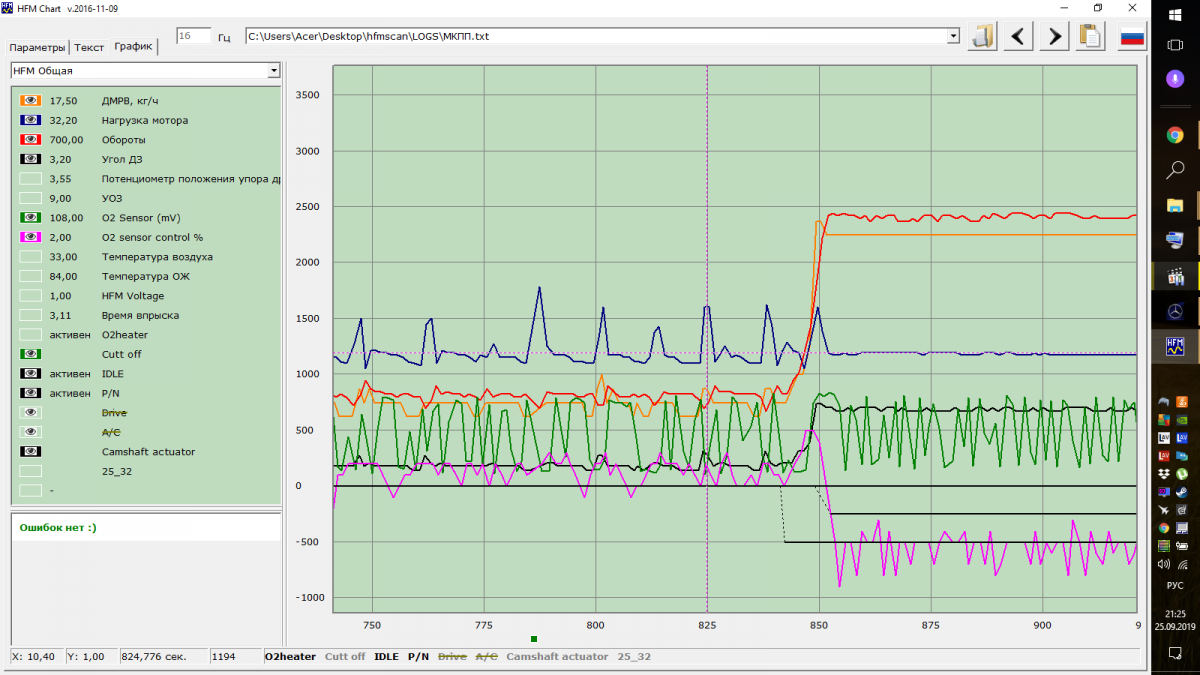The image size is (1200, 675).
Task: Launch Chrome from the taskbar
Action: [1175, 134]
